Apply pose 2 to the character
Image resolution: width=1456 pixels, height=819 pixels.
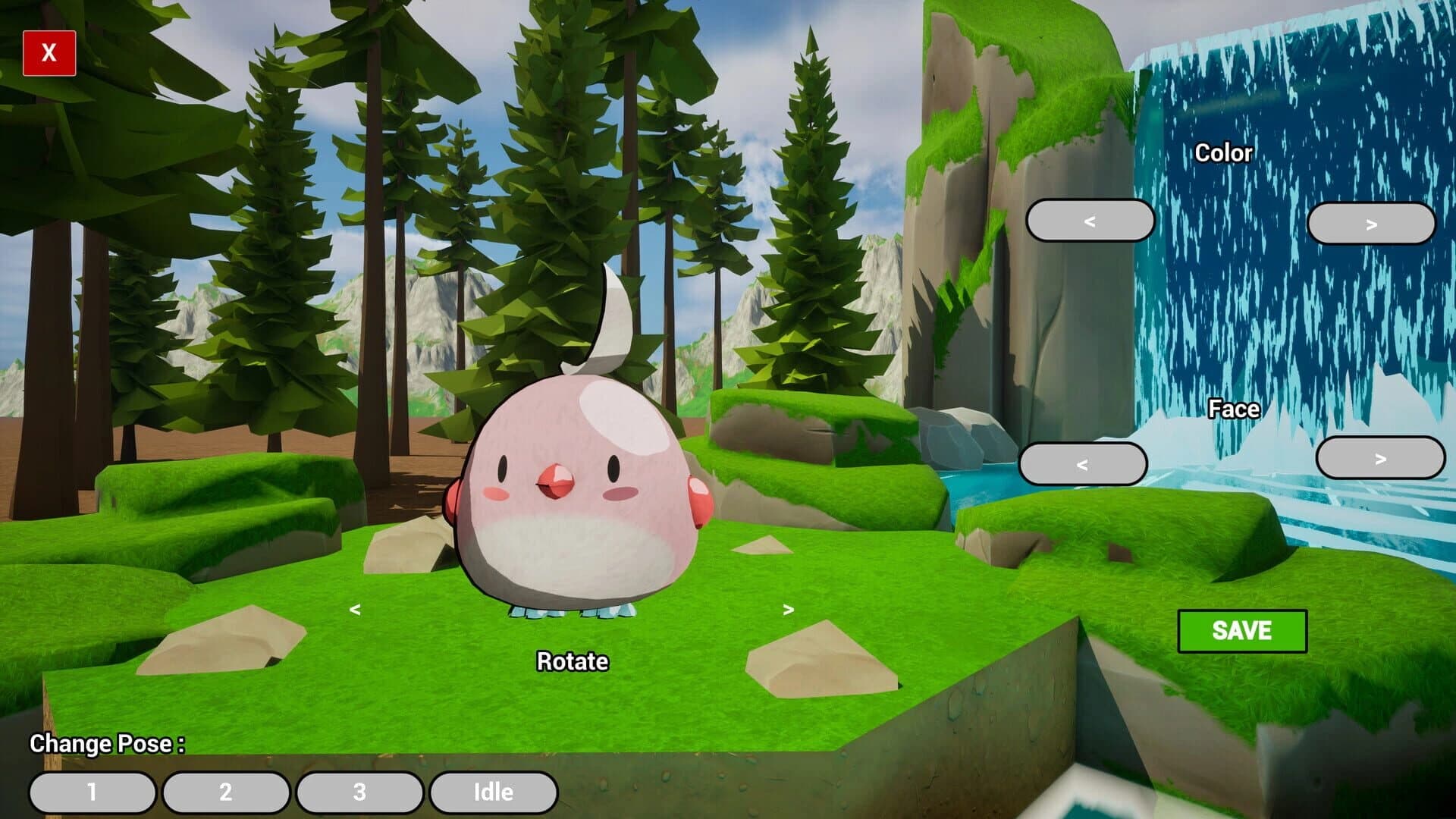tap(226, 792)
